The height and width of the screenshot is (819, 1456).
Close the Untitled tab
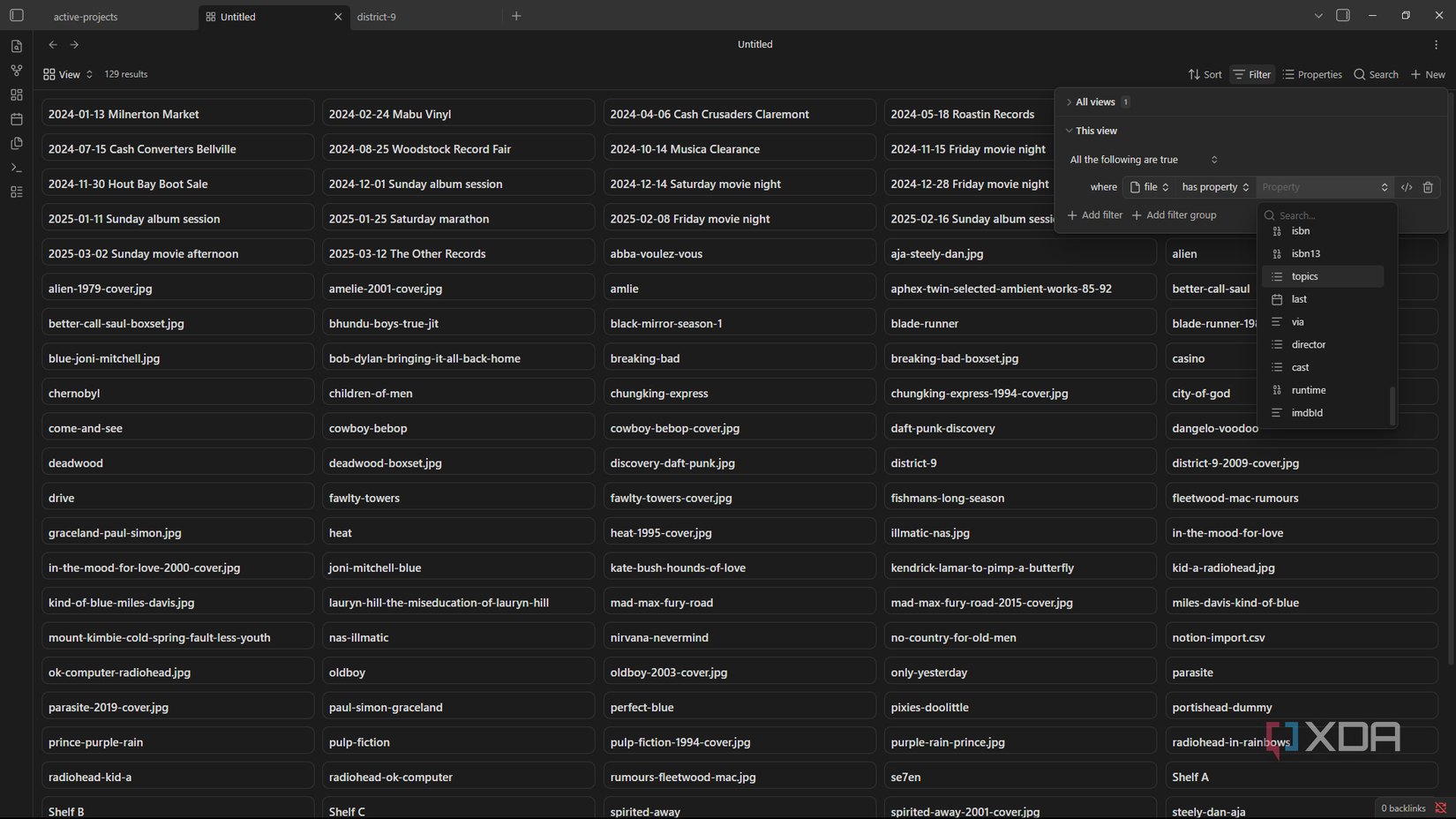(x=338, y=17)
